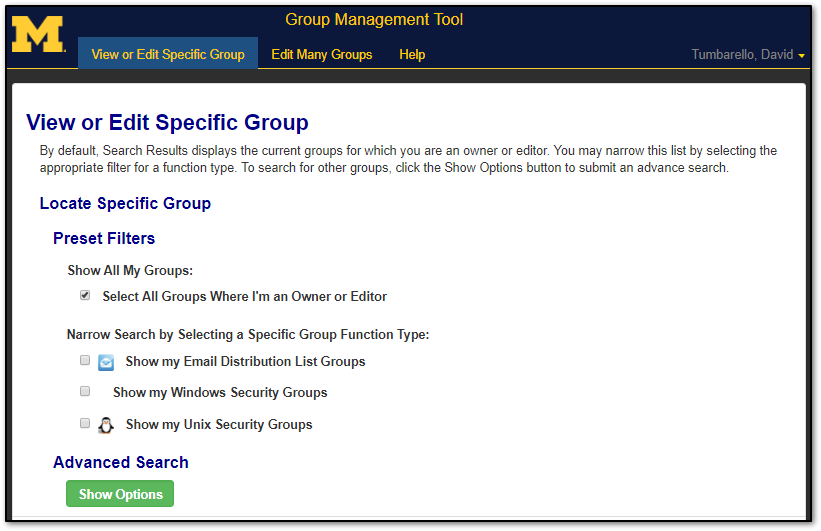Click the "Select All Groups Where I'm an Owner" label

point(244,297)
